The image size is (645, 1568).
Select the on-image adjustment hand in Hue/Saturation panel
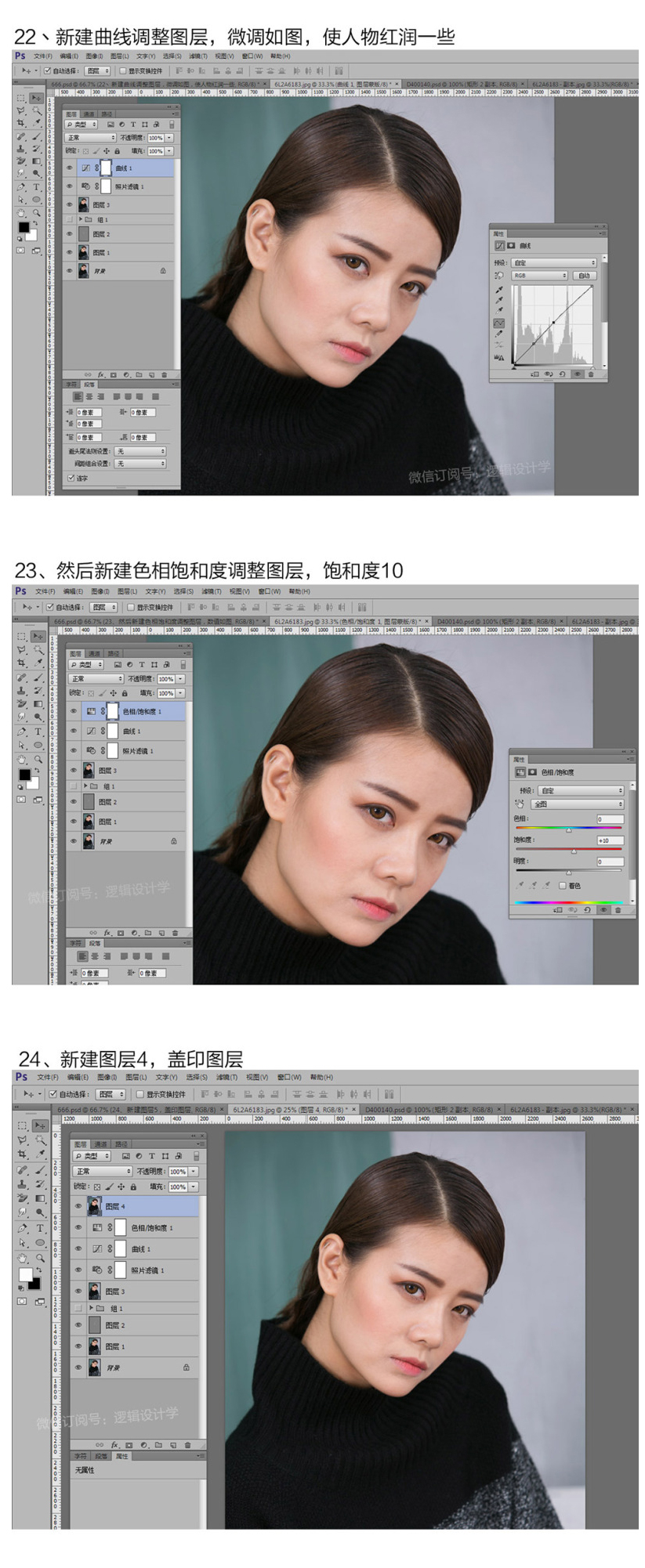tap(519, 804)
